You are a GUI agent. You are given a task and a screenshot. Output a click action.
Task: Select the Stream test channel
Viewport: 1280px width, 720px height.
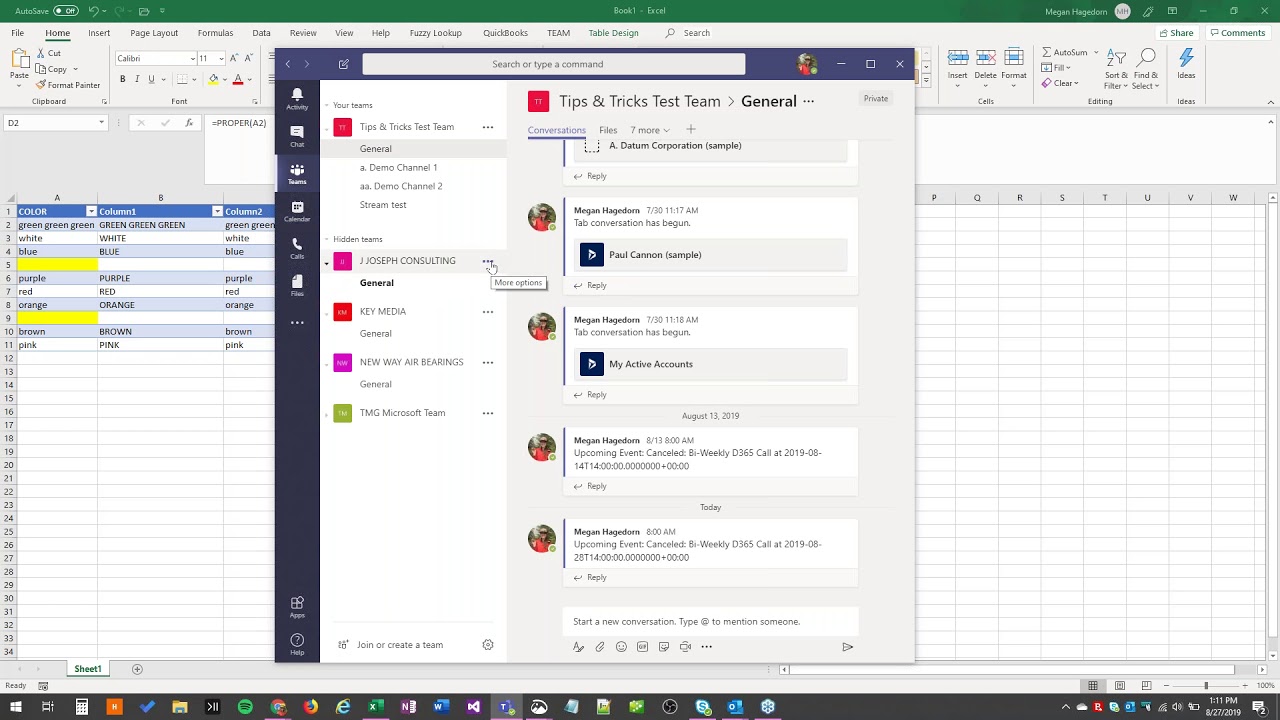[383, 205]
